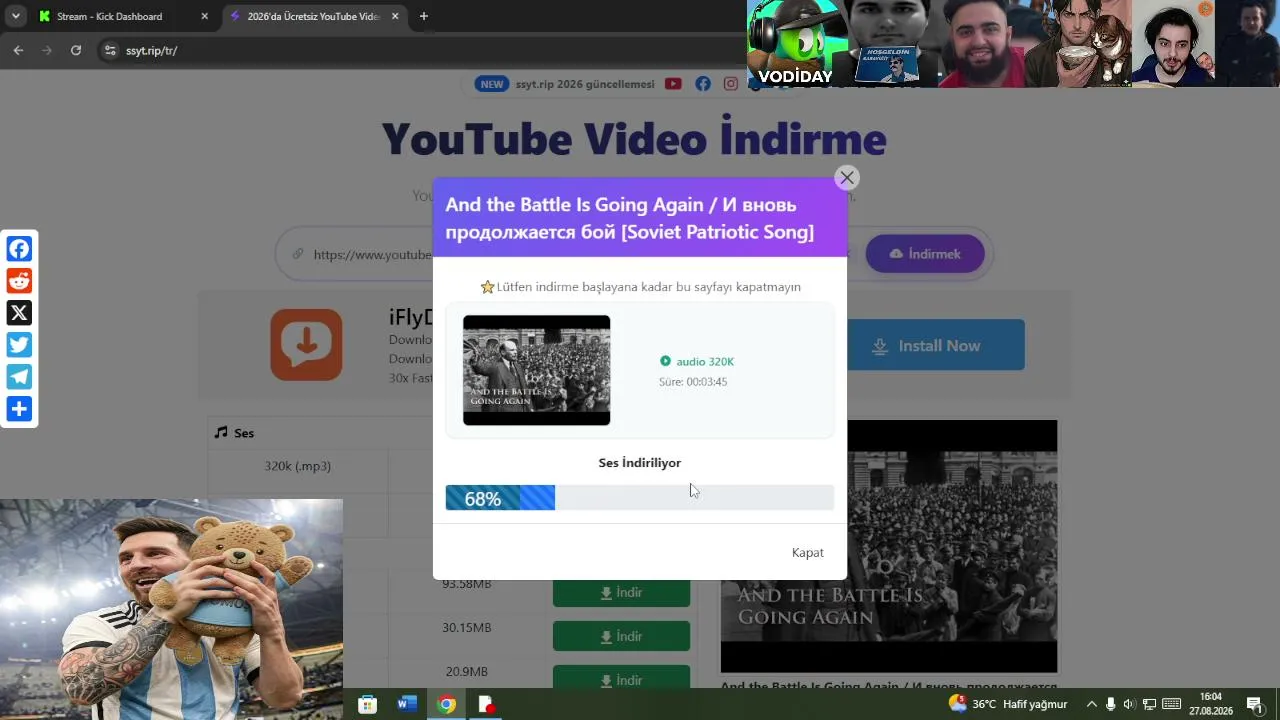
Task: View site information icon in address bar
Action: [x=110, y=50]
